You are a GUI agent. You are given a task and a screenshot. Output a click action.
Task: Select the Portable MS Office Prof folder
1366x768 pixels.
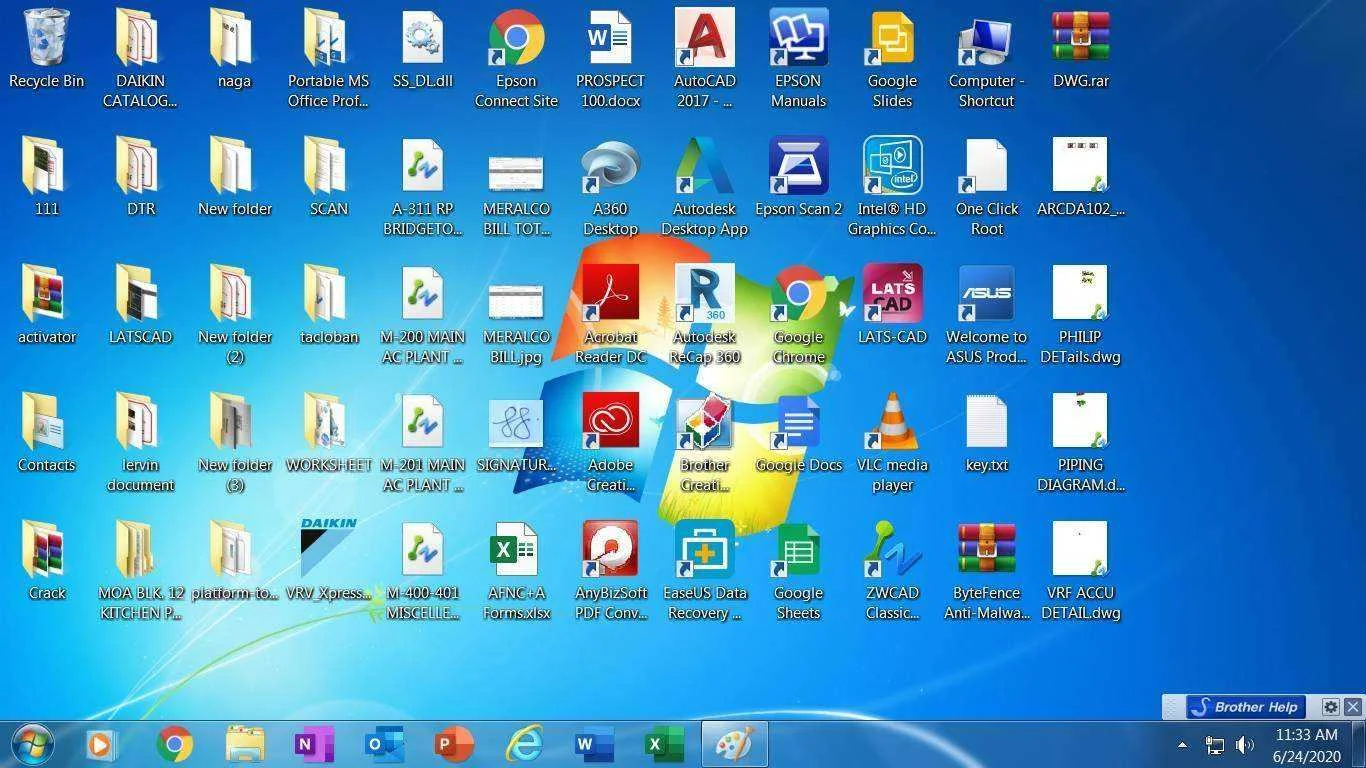coord(328,58)
